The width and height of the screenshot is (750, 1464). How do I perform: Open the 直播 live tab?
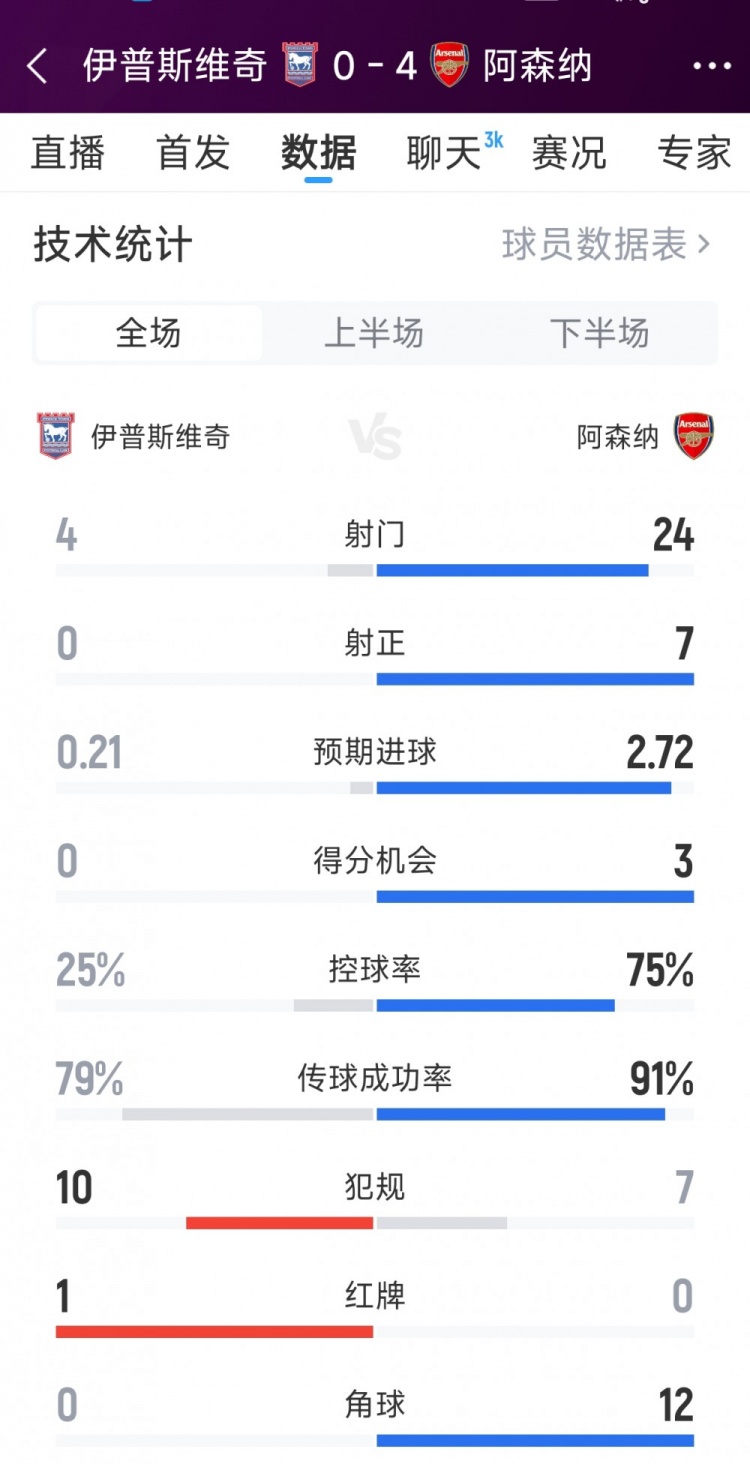tap(68, 153)
